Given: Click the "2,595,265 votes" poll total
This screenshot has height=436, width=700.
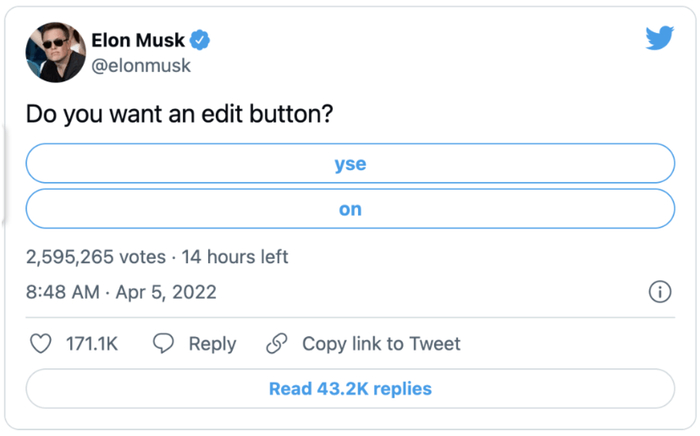Looking at the screenshot, I should pos(96,257).
